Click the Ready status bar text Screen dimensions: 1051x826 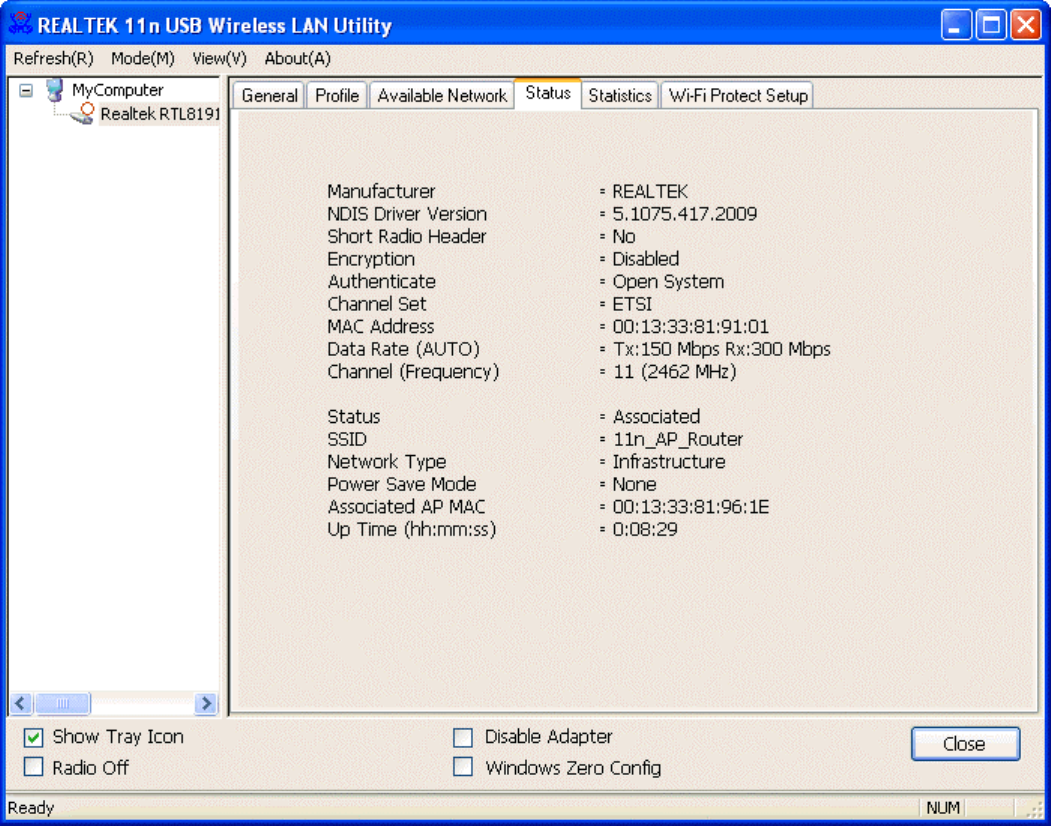(31, 807)
